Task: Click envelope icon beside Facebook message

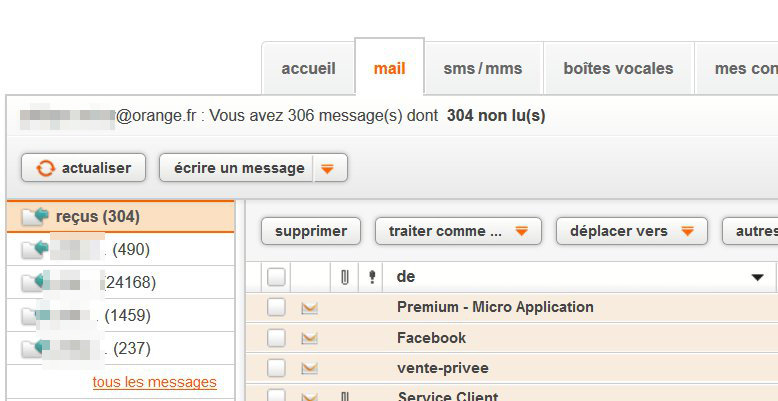Action: point(309,338)
